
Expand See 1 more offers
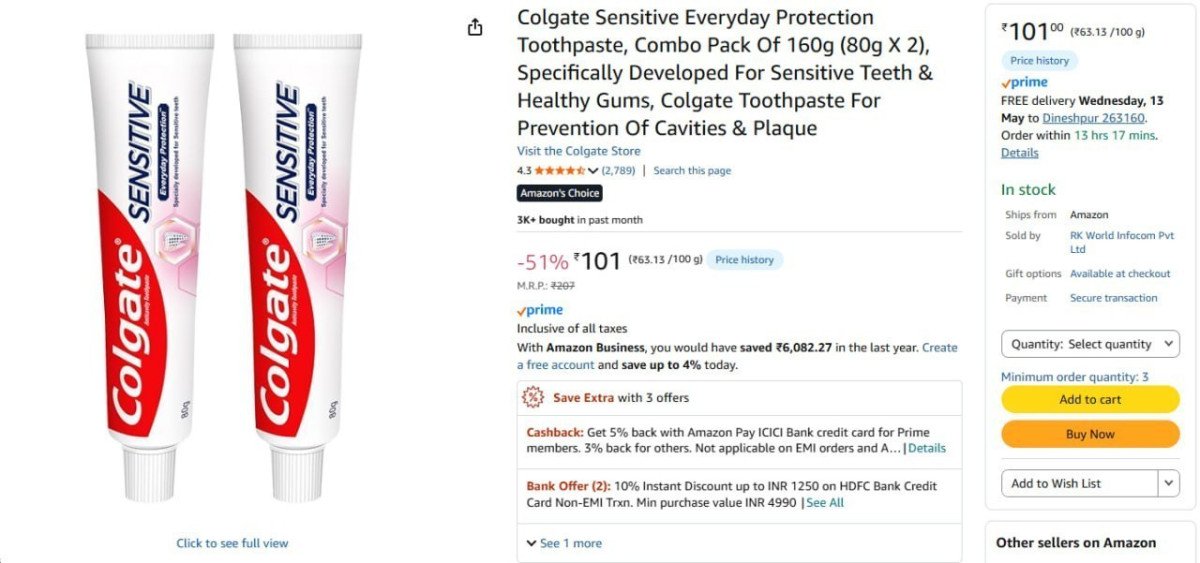pyautogui.click(x=564, y=543)
